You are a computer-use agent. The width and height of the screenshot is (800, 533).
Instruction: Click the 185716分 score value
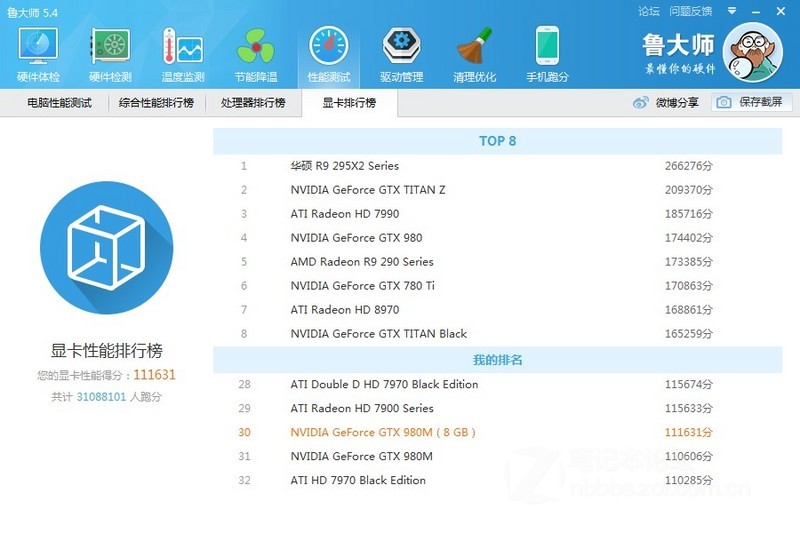pos(688,214)
